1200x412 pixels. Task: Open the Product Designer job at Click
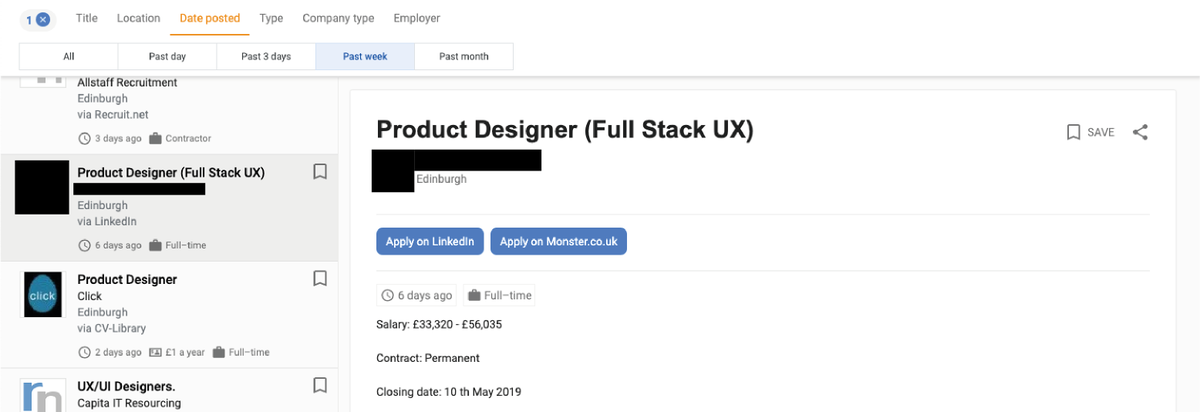click(x=170, y=315)
